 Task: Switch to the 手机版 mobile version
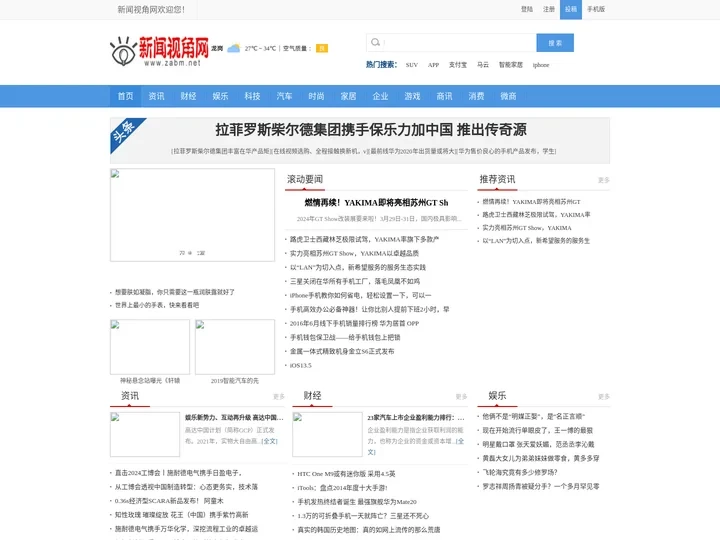pos(596,9)
